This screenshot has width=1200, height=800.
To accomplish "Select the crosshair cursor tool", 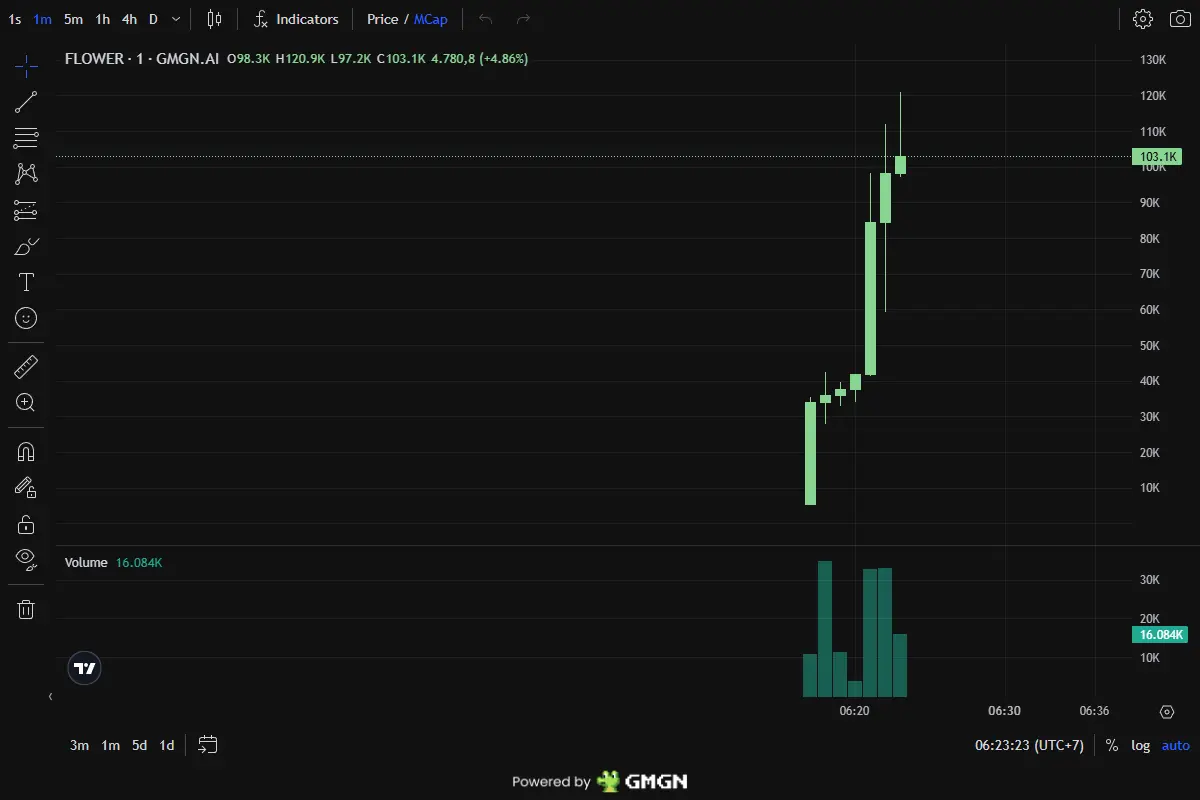I will pos(26,67).
